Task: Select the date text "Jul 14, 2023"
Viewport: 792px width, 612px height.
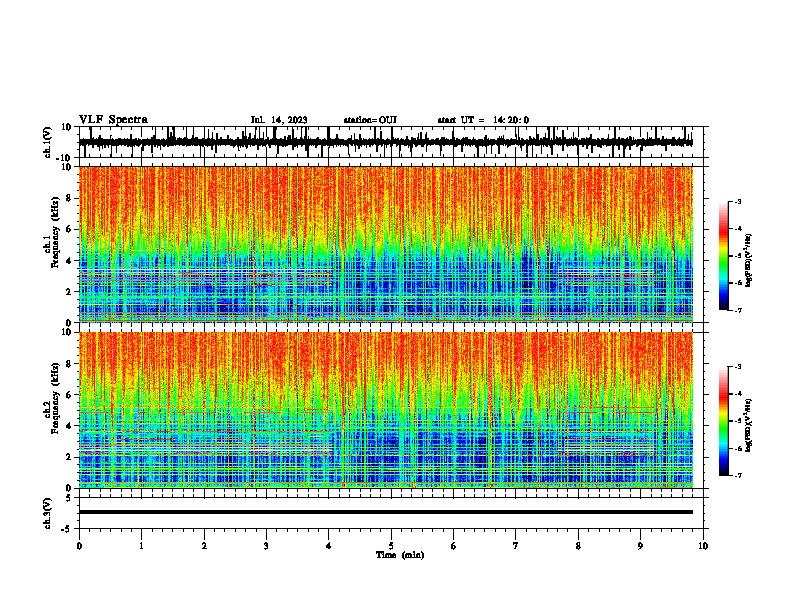Action: click(279, 120)
